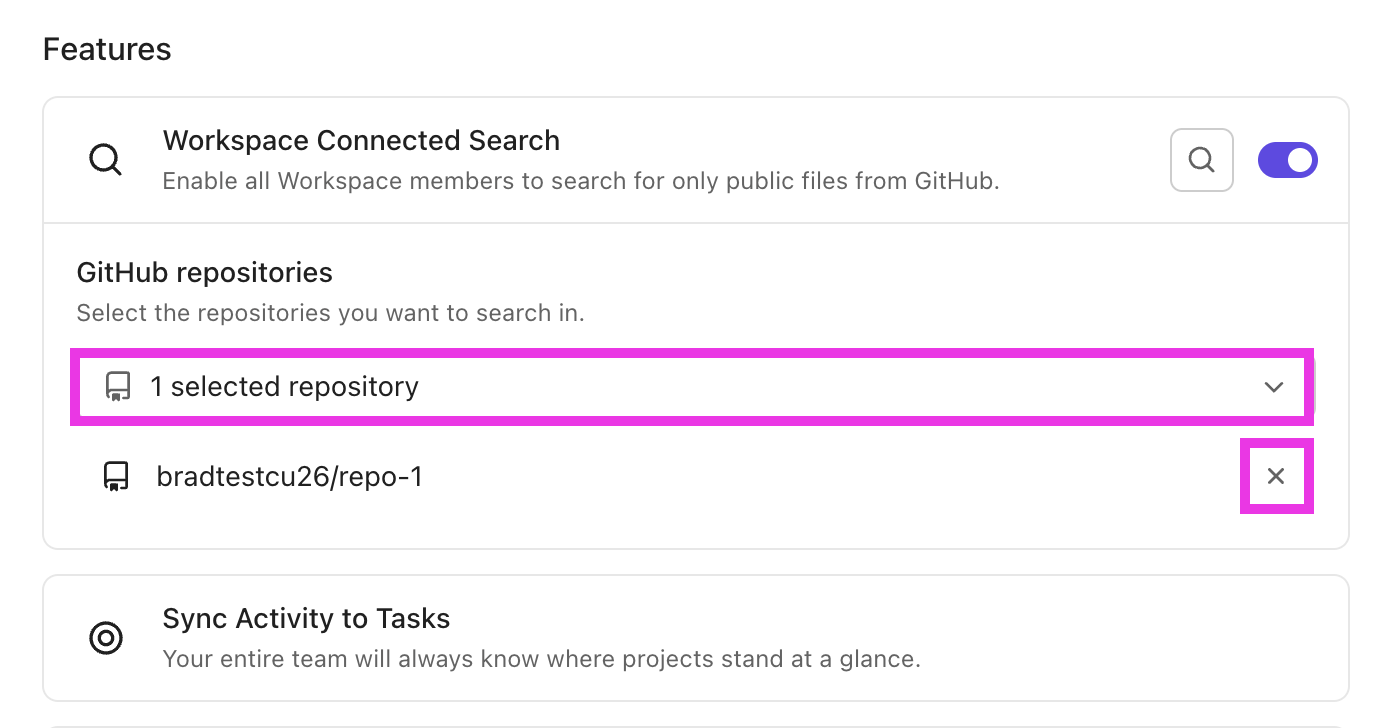Click the GitHub repositories label
The image size is (1400, 728).
tap(204, 272)
